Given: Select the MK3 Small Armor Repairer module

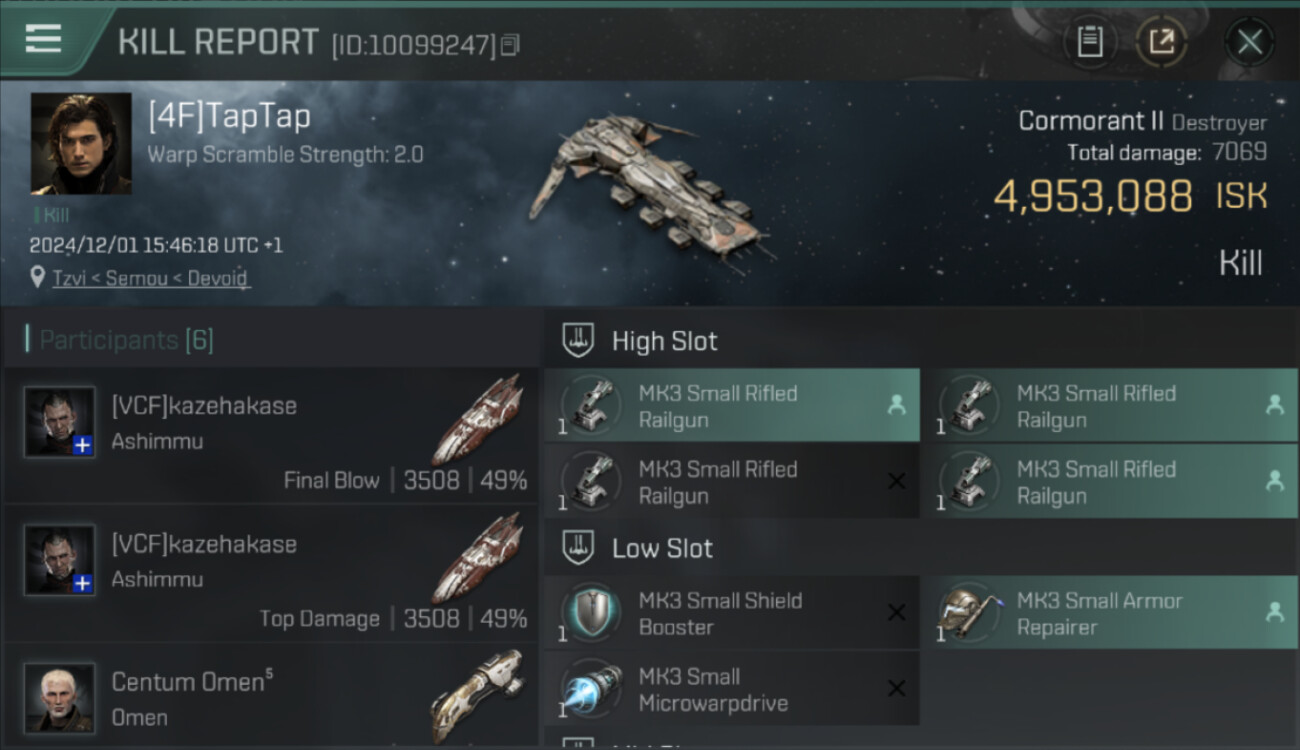Looking at the screenshot, I should click(x=1110, y=613).
